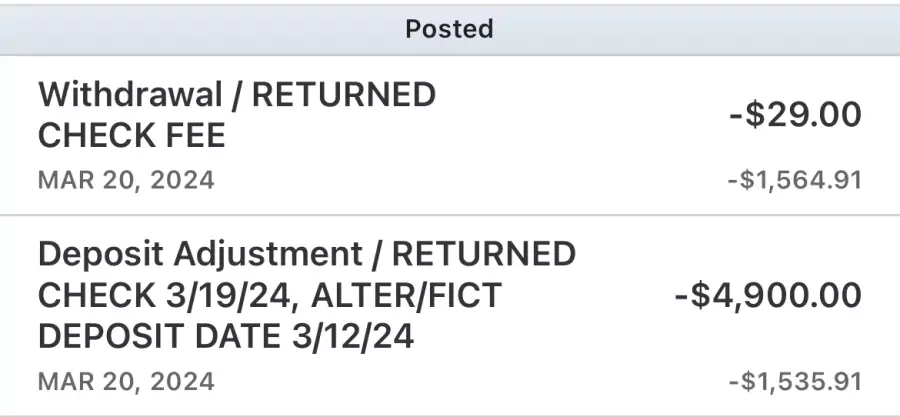Tap the words Deposit Adjustment
900x417 pixels.
point(200,254)
